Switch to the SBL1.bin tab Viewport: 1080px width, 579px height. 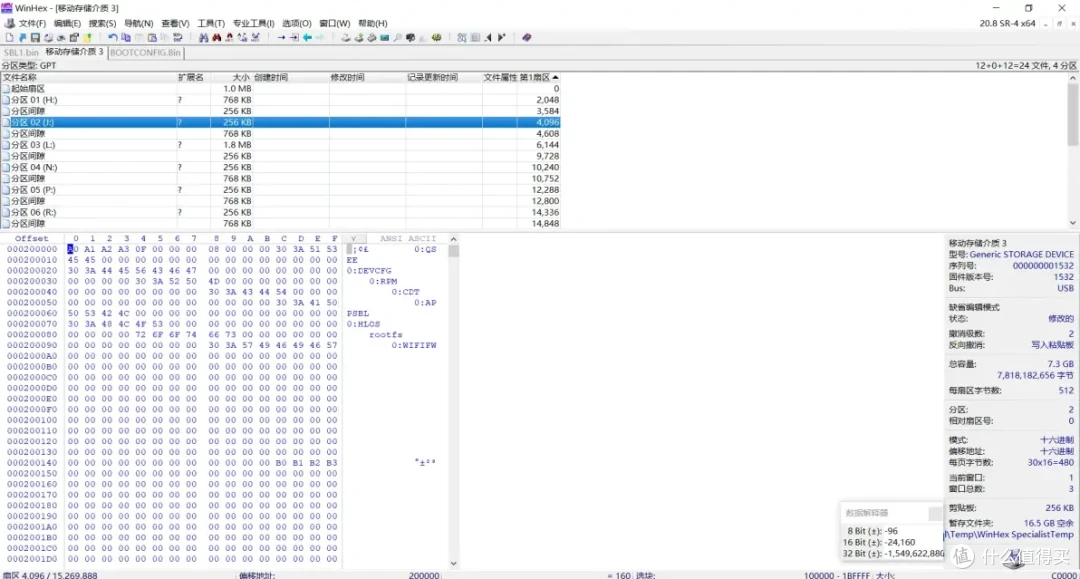tap(21, 52)
